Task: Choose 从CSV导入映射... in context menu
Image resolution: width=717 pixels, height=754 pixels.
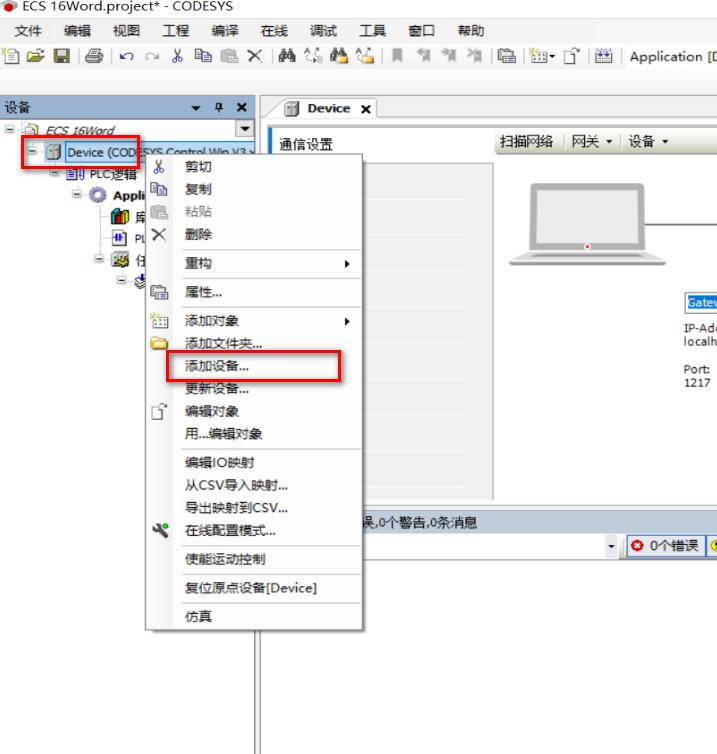Action: coord(254,486)
